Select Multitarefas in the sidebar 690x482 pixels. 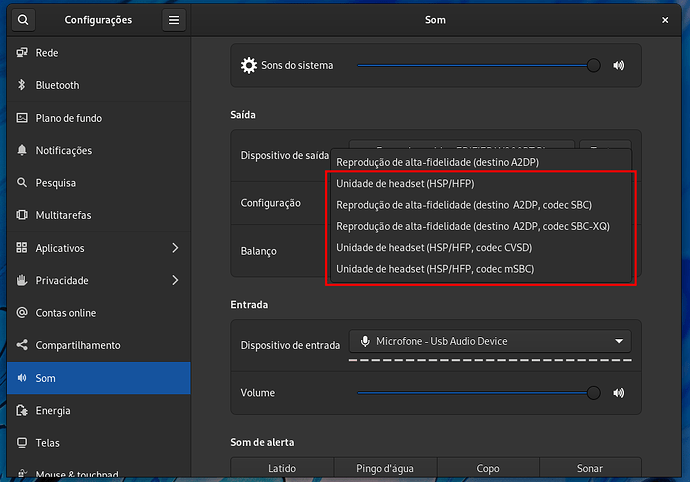point(99,215)
